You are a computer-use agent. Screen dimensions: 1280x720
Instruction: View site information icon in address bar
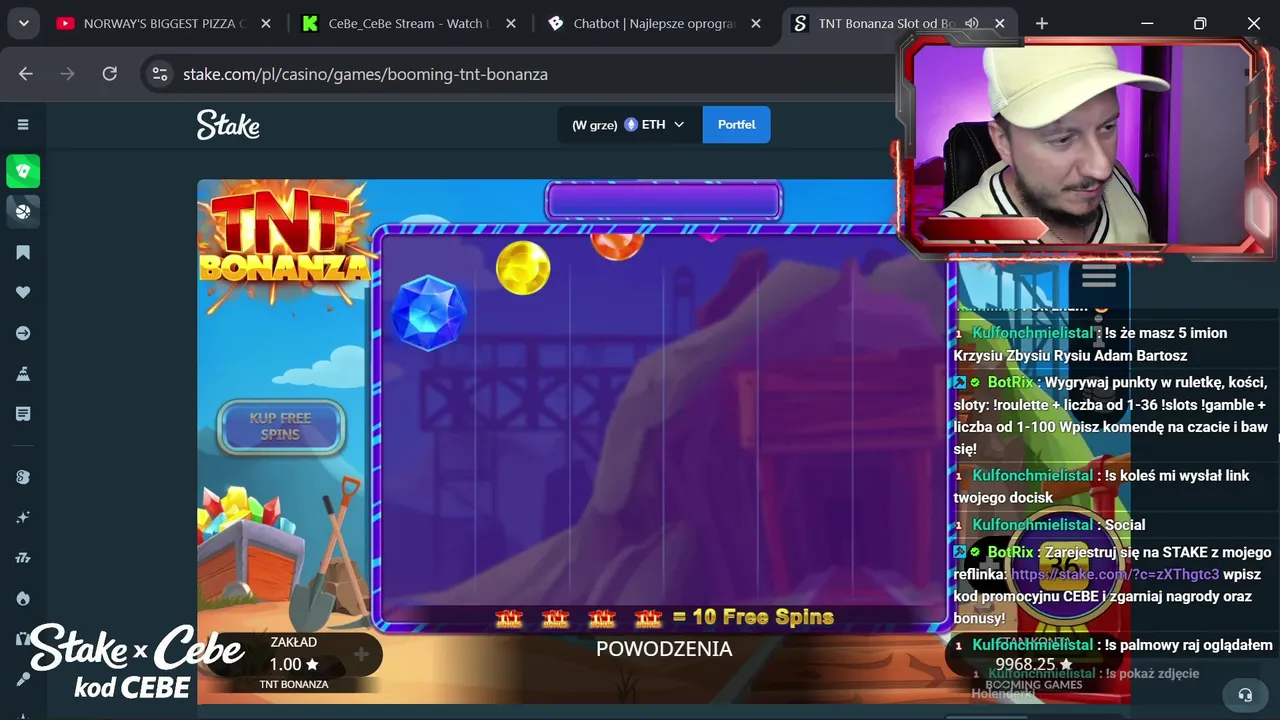click(x=159, y=74)
